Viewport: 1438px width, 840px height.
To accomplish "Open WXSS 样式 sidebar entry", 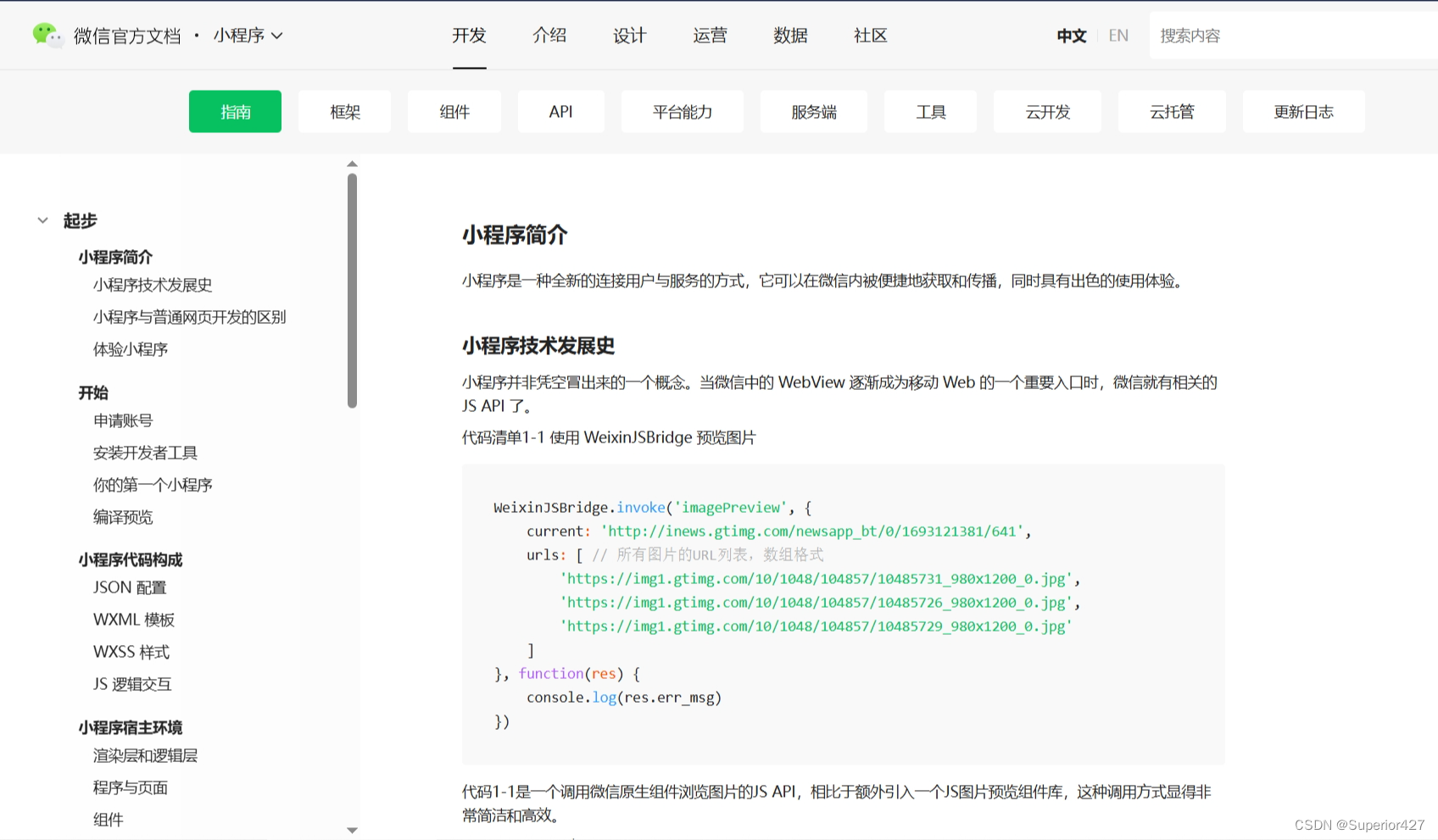I will coord(131,652).
